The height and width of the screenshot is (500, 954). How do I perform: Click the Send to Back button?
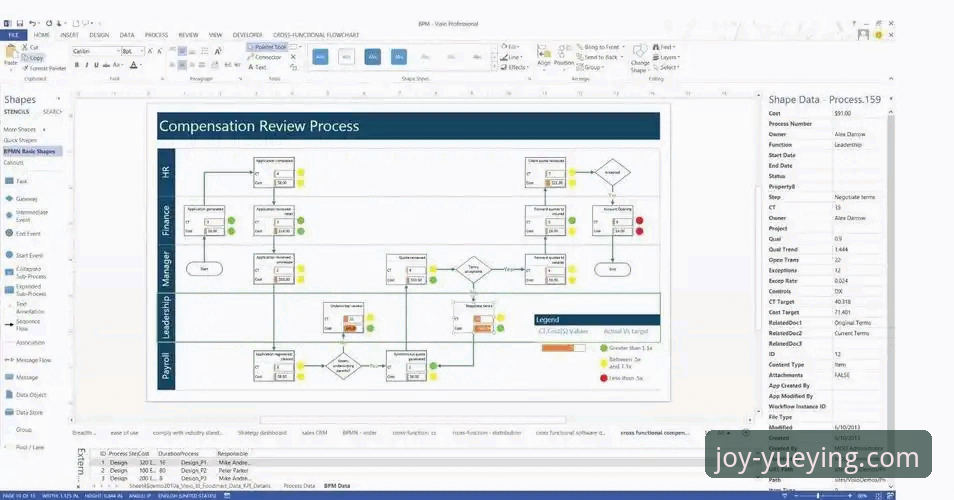[600, 57]
